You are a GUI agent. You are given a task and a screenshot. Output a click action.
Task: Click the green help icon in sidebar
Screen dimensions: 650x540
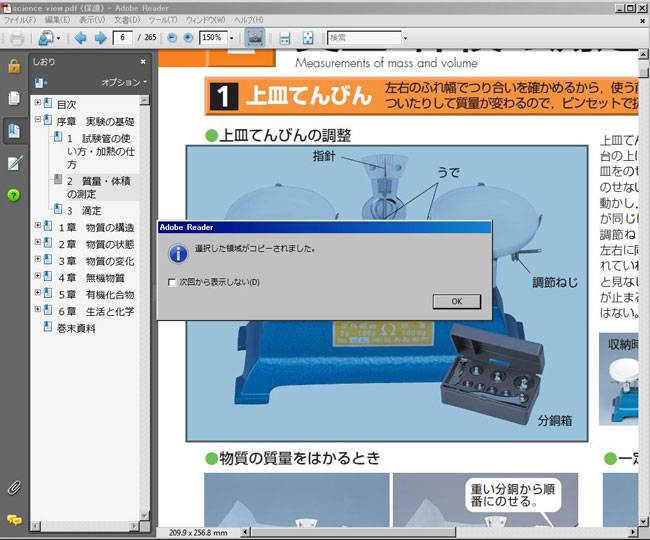click(14, 195)
